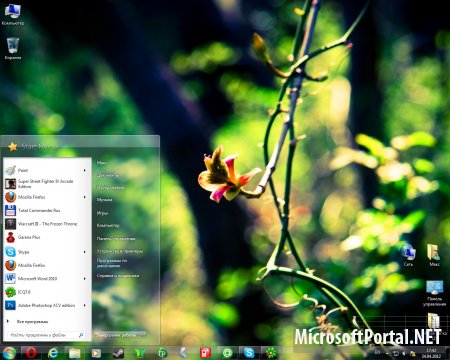Select the Макс folder desktop icon

click(x=434, y=255)
